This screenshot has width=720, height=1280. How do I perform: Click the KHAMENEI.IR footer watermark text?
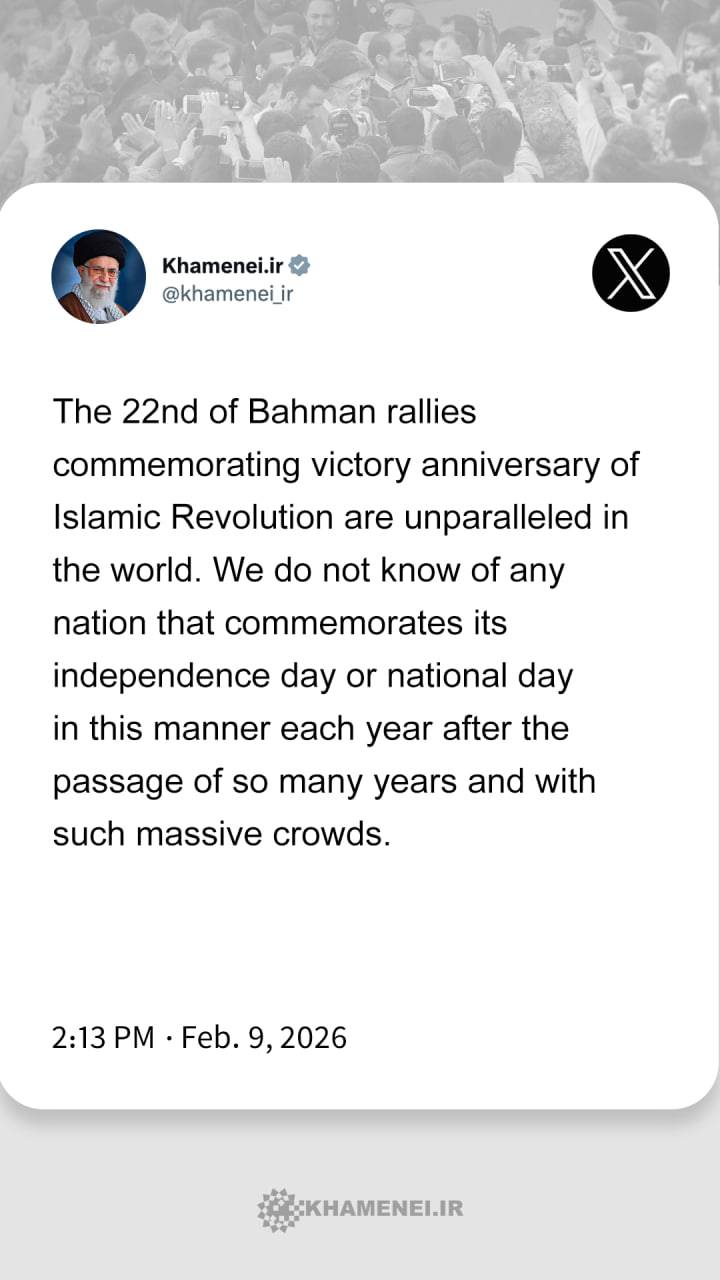click(382, 1208)
